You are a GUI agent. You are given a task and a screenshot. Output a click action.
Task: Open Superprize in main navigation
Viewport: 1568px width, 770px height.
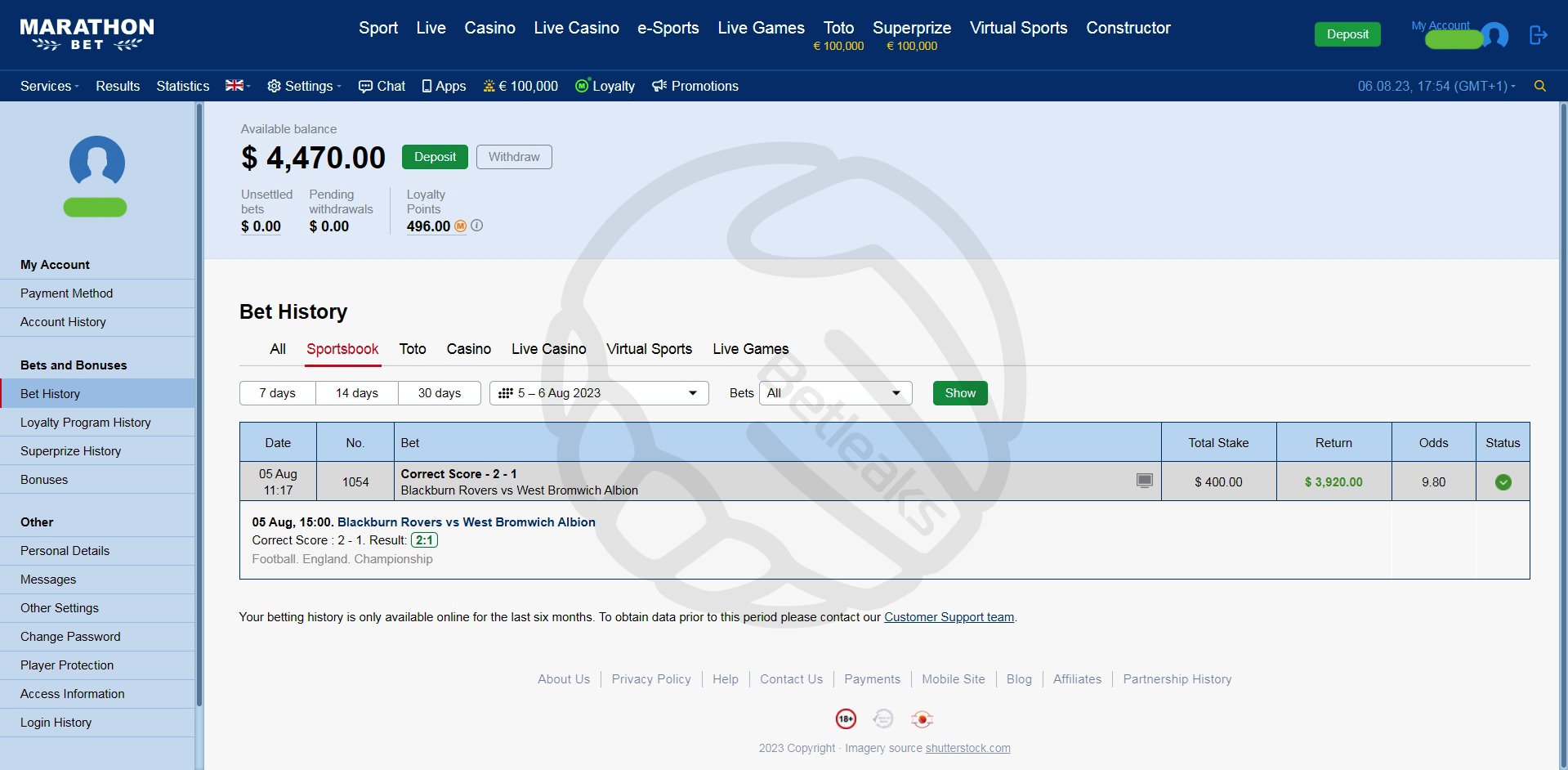(912, 28)
